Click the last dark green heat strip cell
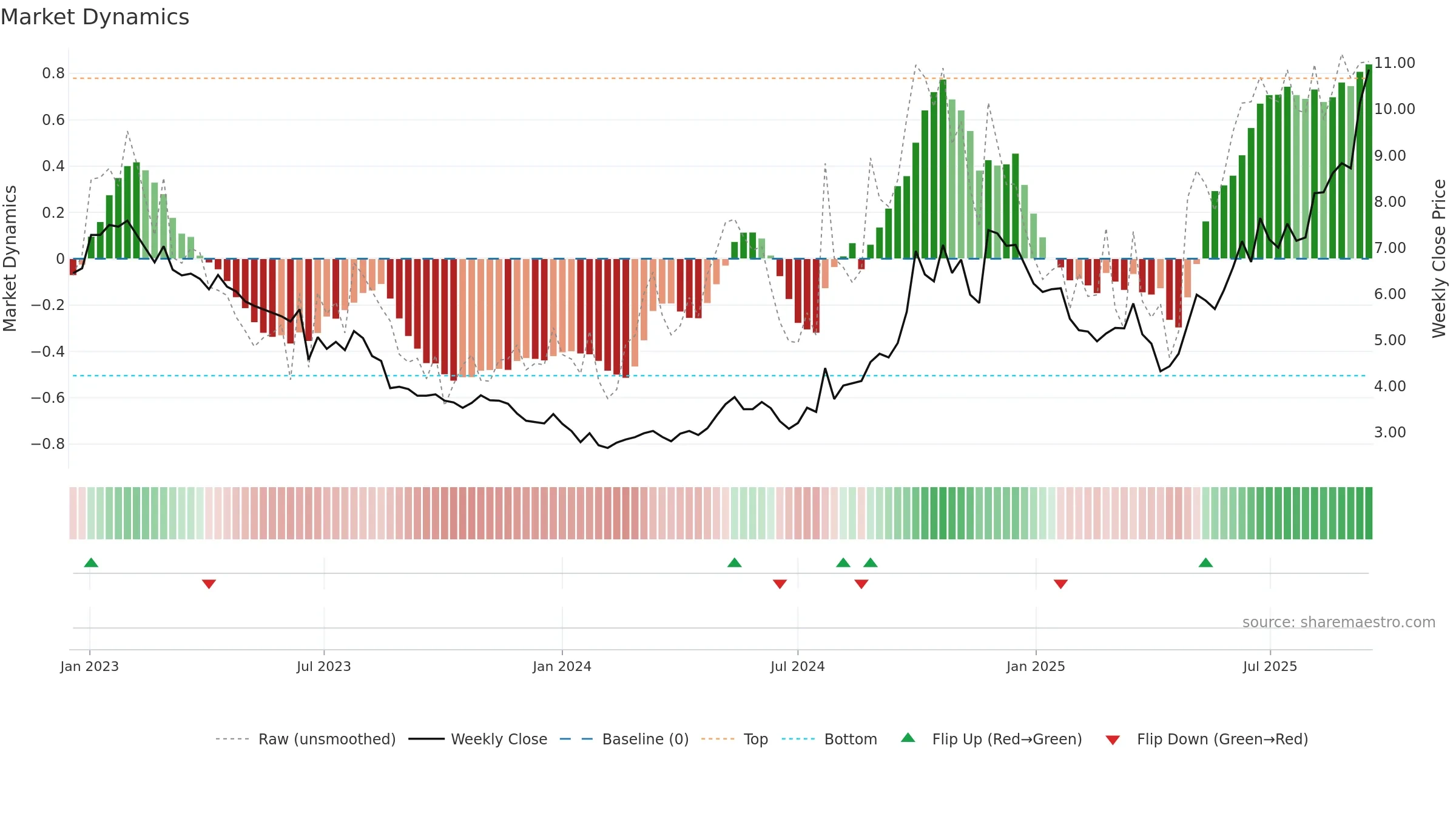 click(x=1369, y=513)
